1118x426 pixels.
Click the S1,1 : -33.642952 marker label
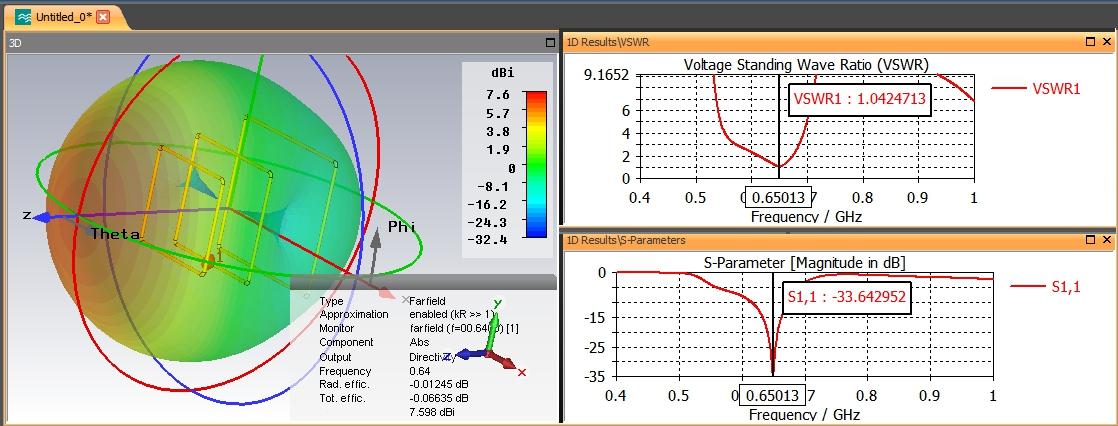click(847, 298)
